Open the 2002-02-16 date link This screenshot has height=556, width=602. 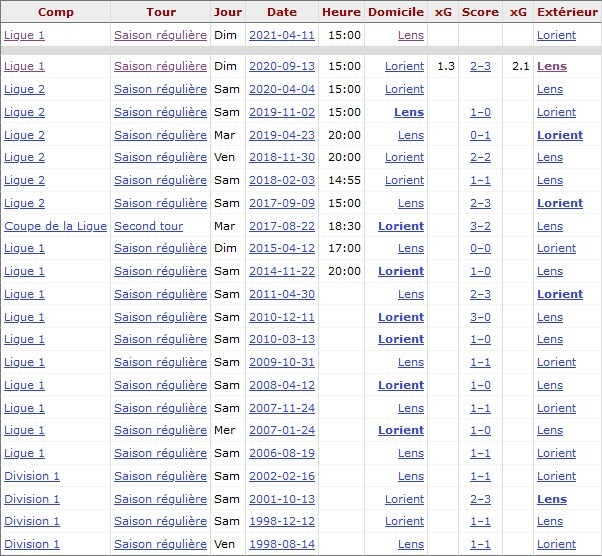(x=282, y=477)
